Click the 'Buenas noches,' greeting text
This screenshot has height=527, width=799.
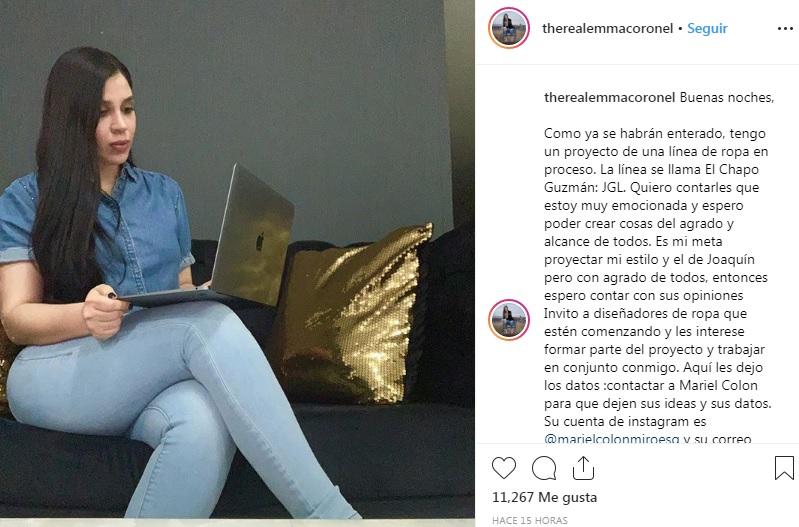pyautogui.click(x=727, y=97)
